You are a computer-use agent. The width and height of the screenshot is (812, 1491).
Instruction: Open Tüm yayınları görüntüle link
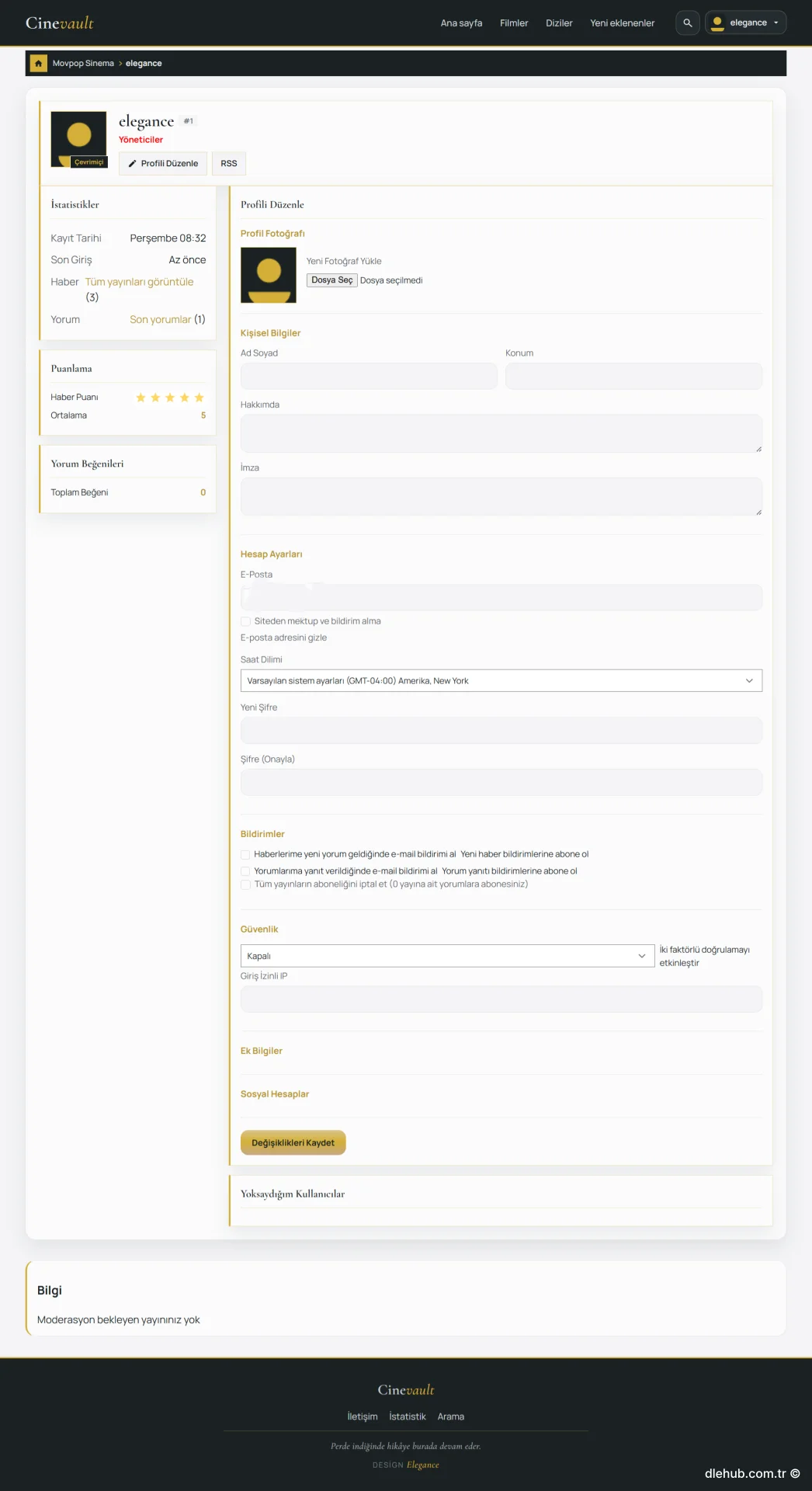click(x=140, y=282)
